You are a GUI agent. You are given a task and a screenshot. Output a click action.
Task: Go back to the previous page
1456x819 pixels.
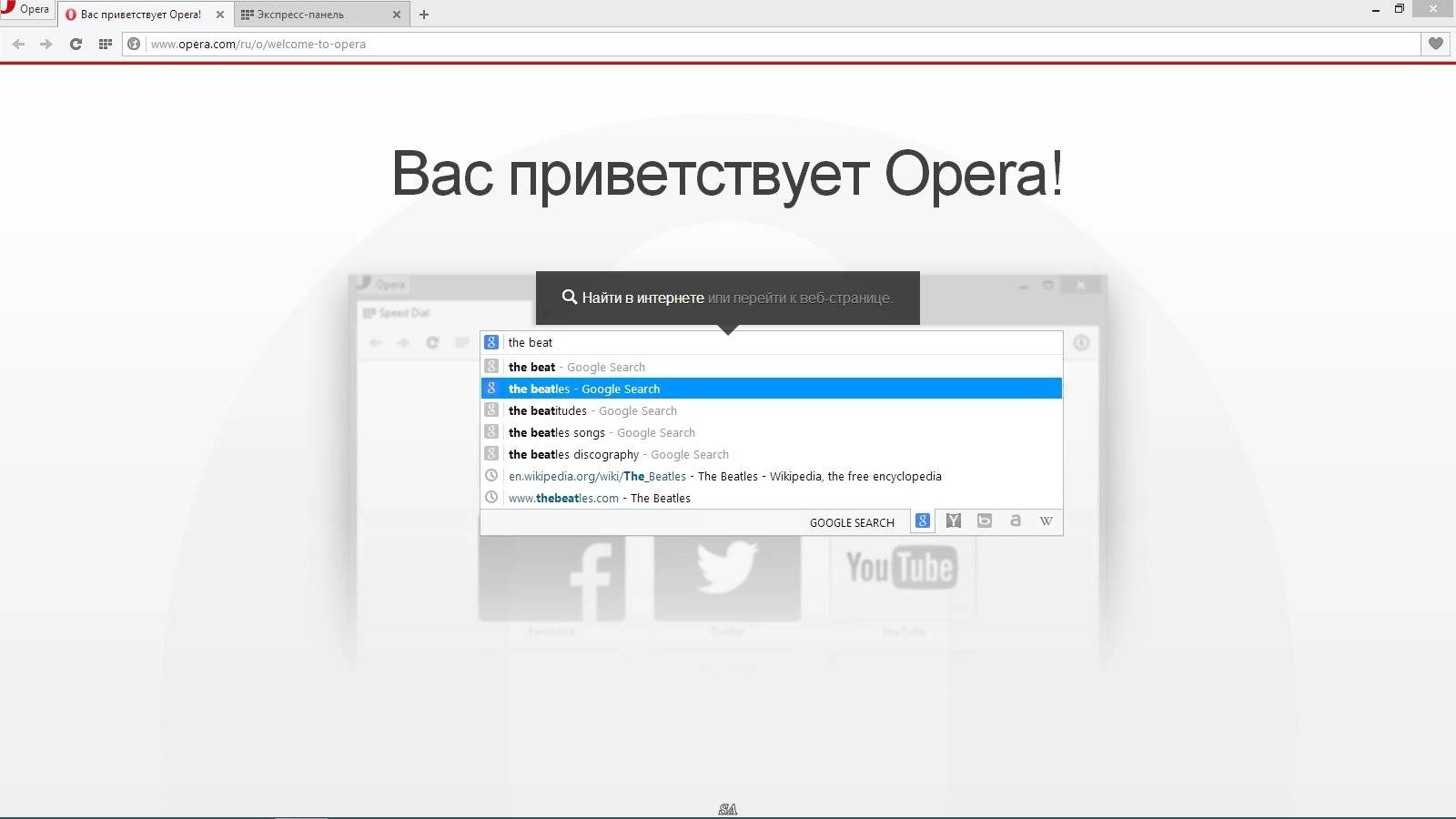(18, 44)
